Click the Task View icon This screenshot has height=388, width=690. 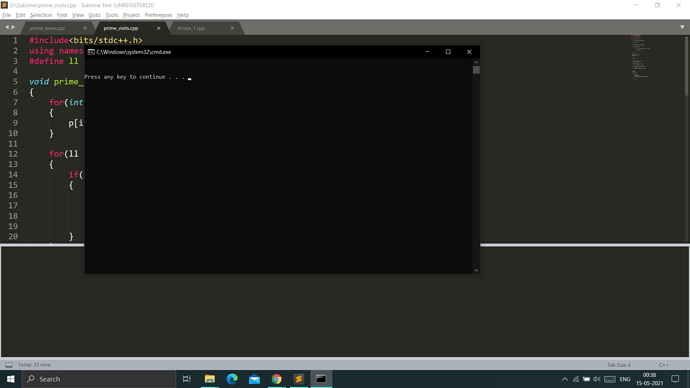point(187,379)
